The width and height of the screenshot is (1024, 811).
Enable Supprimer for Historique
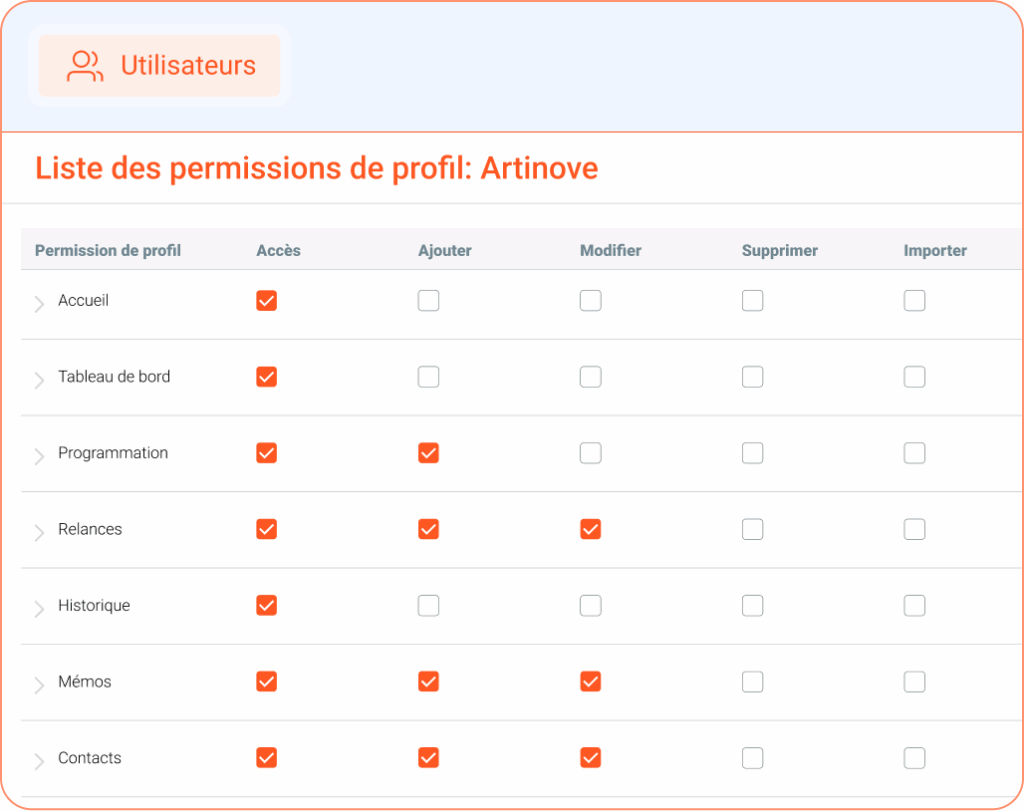point(752,605)
